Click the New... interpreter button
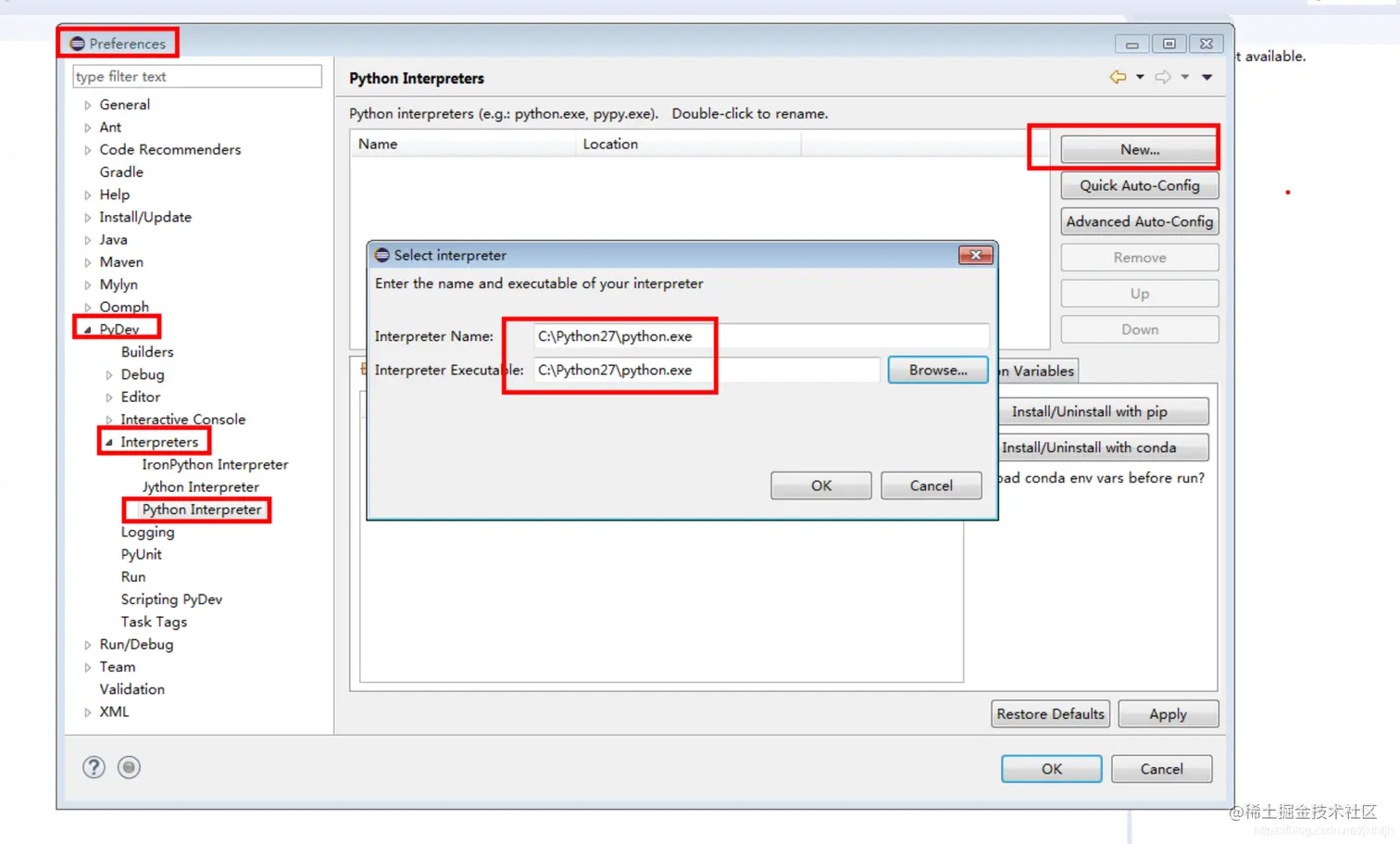Image resolution: width=1400 pixels, height=844 pixels. [x=1140, y=149]
